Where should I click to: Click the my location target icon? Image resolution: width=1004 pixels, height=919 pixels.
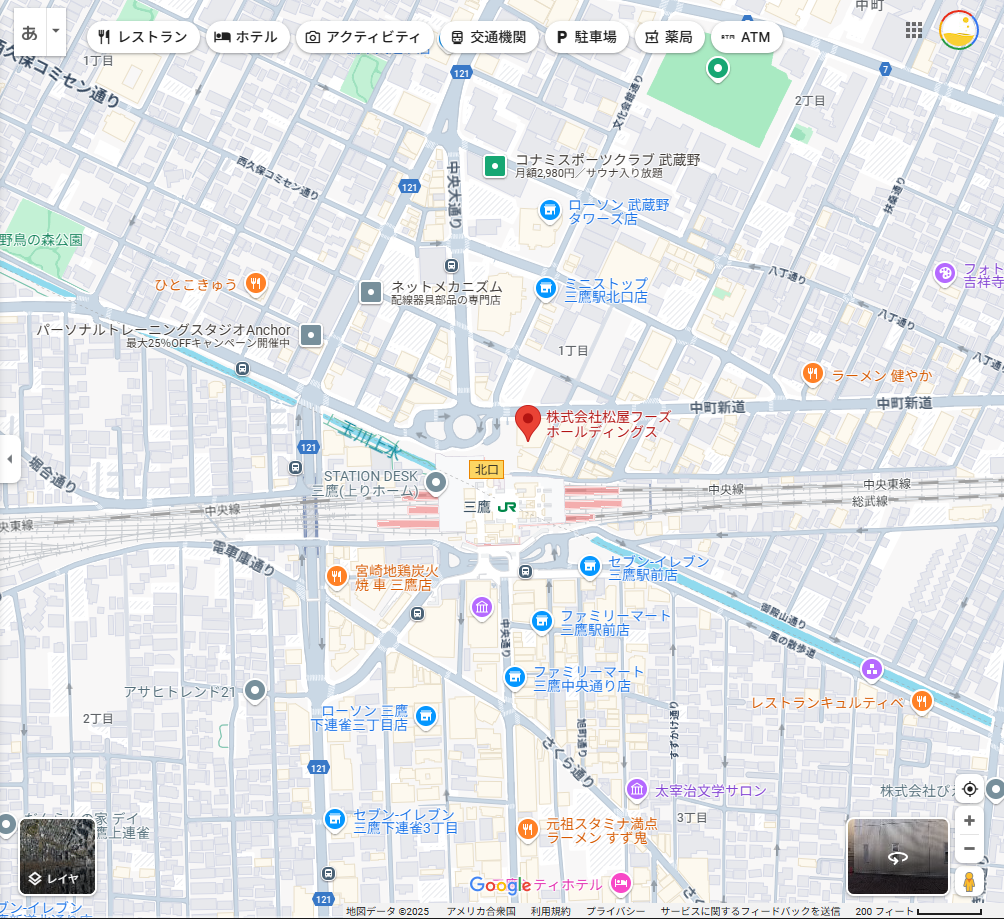[969, 789]
